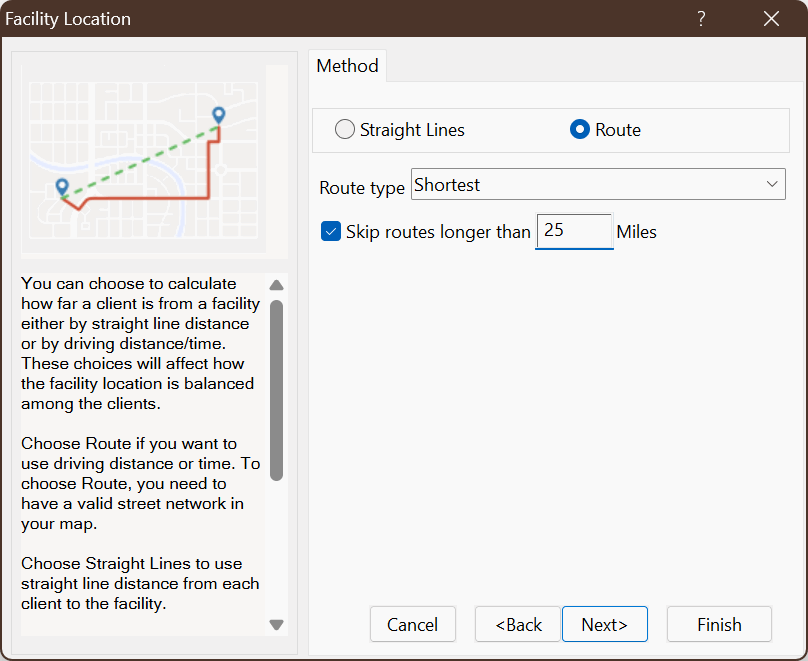Click the upper map pin in illustration
Screen dimensions: 808x661
pyautogui.click(x=219, y=115)
